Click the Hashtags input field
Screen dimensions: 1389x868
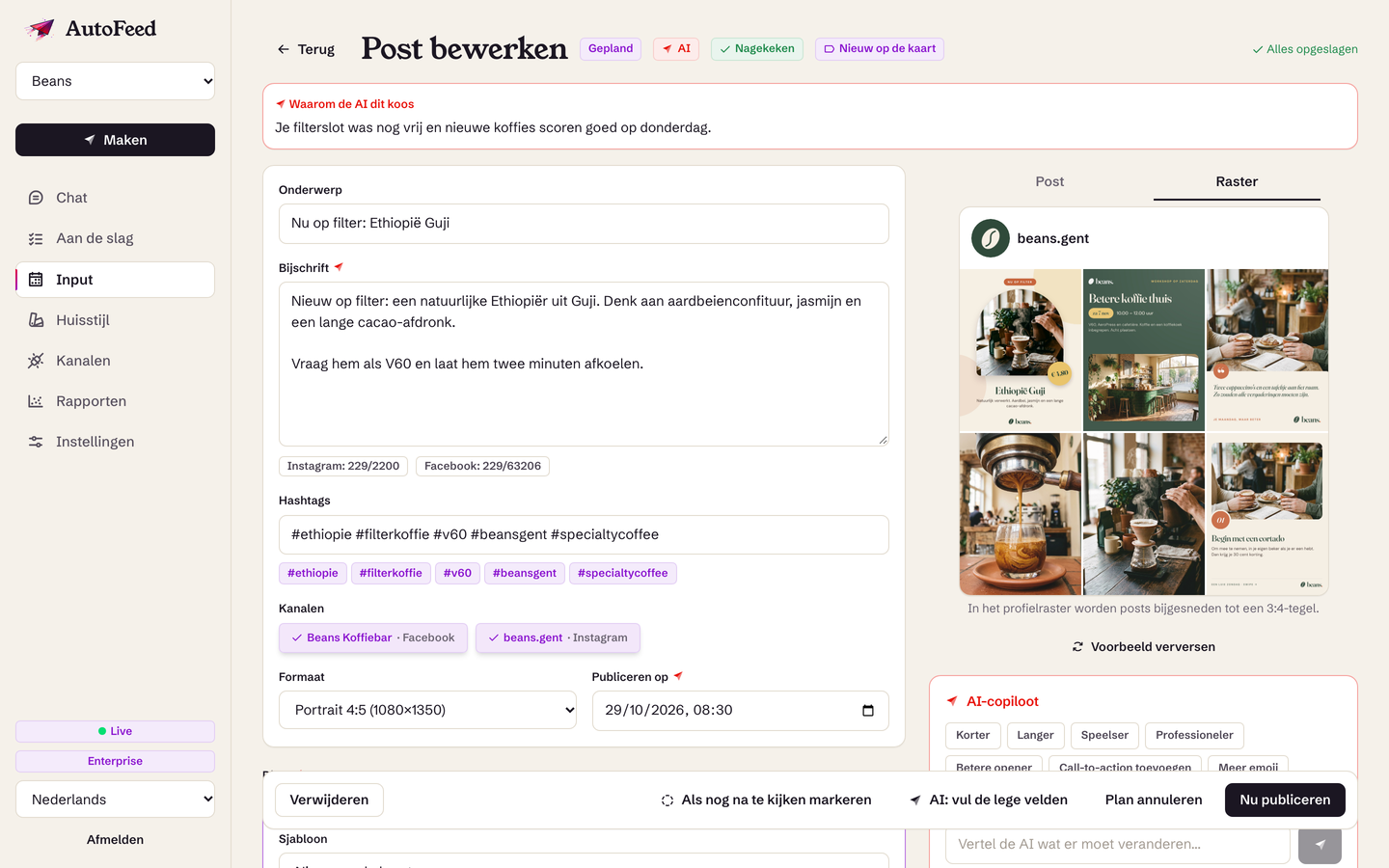[x=584, y=535]
